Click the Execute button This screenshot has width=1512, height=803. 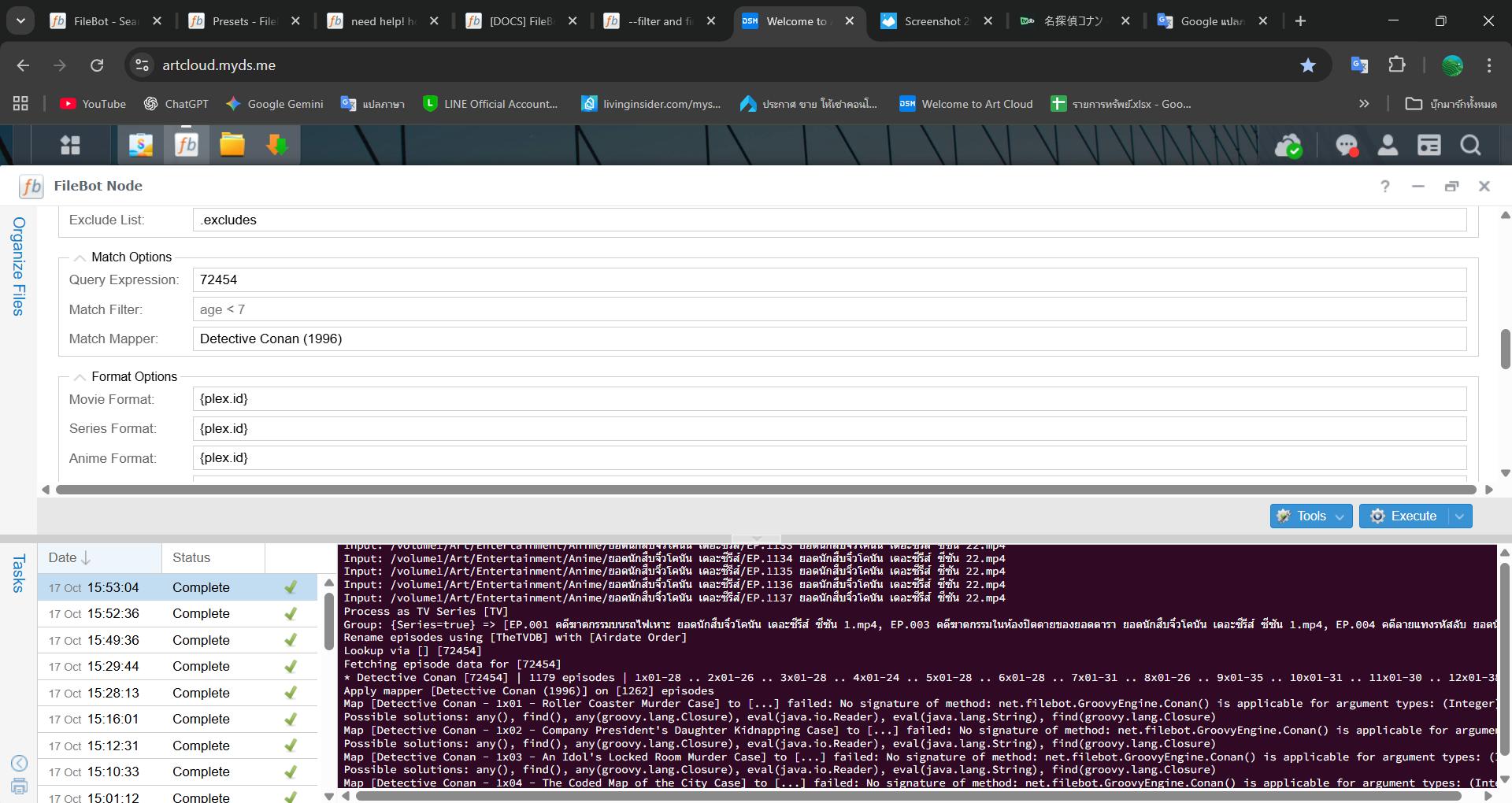1405,516
